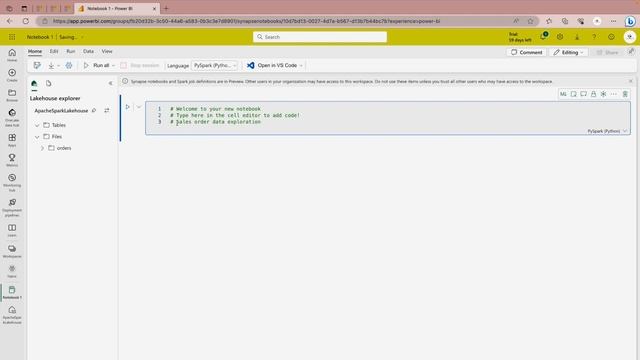Click the Stop session button

(140, 65)
